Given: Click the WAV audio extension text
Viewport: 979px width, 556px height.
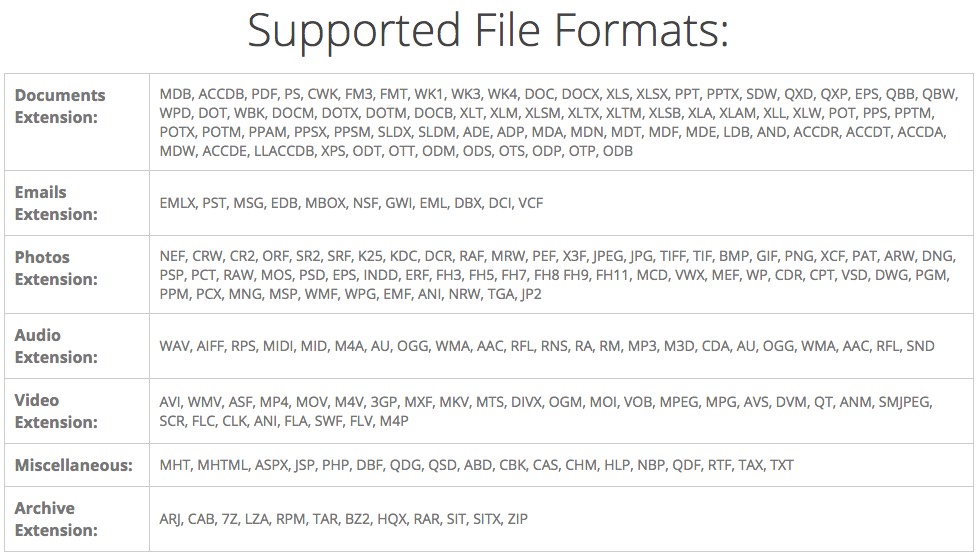Looking at the screenshot, I should point(174,346).
